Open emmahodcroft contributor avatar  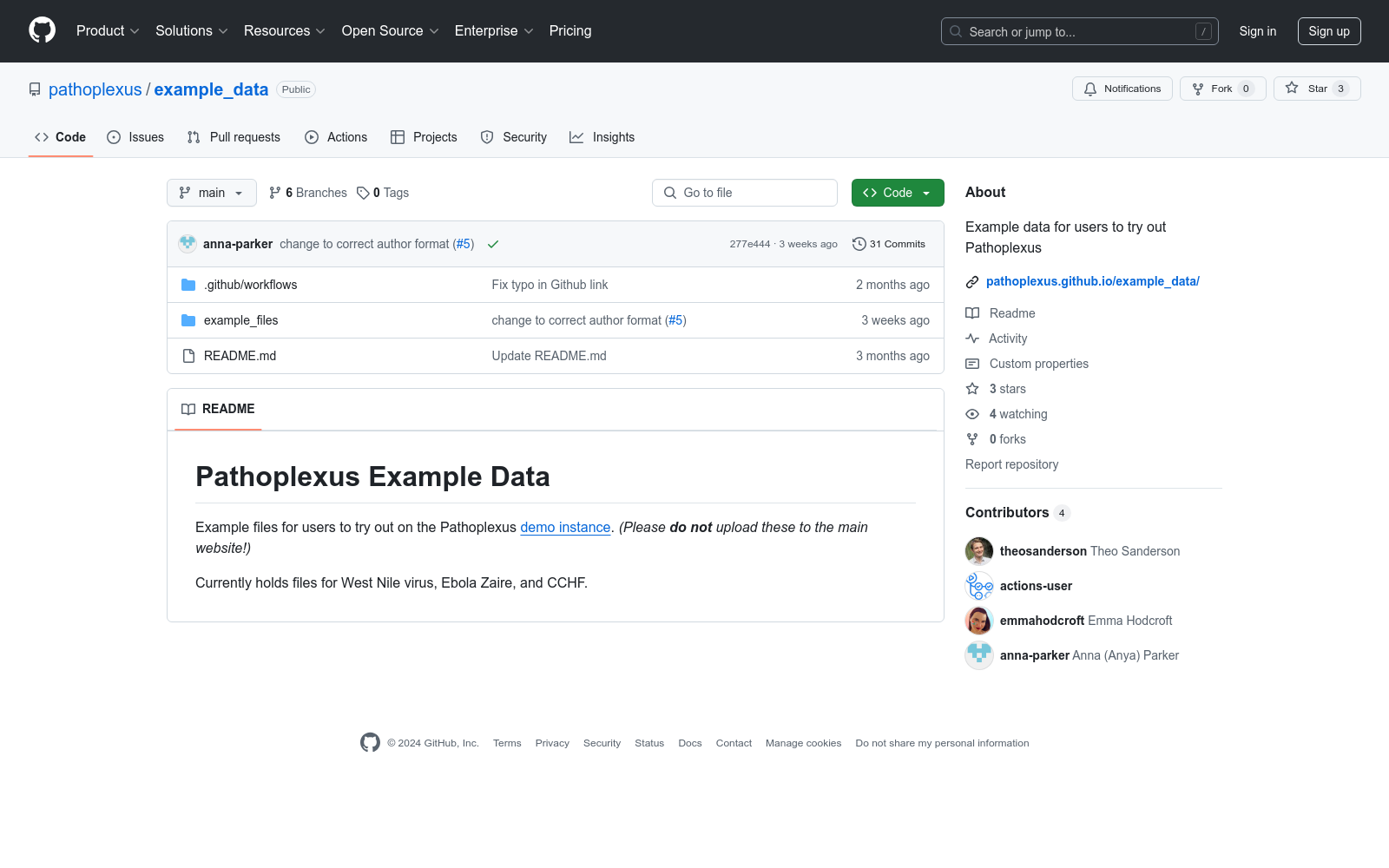tap(979, 621)
